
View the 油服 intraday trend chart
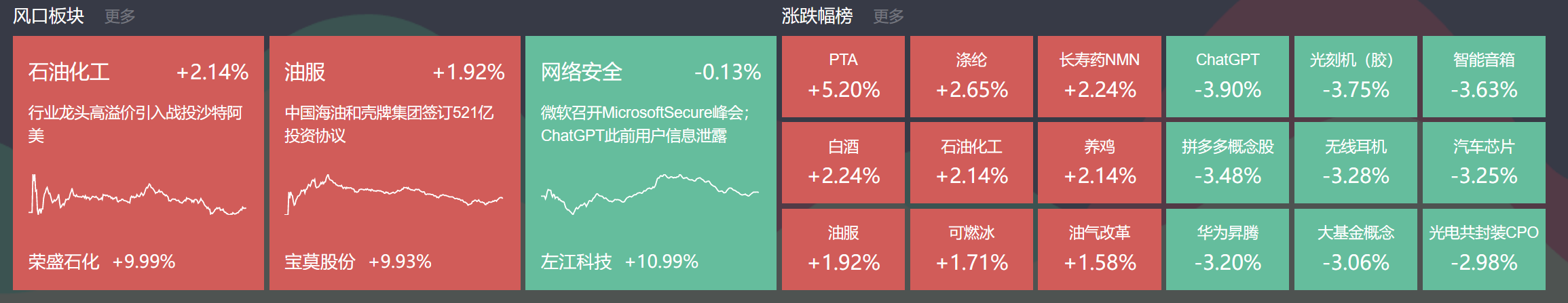[x=394, y=194]
